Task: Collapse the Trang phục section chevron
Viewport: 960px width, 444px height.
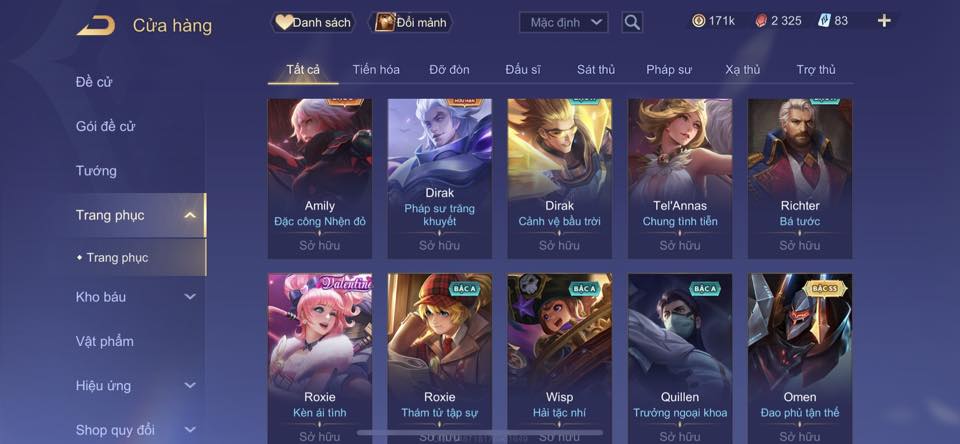Action: tap(190, 215)
